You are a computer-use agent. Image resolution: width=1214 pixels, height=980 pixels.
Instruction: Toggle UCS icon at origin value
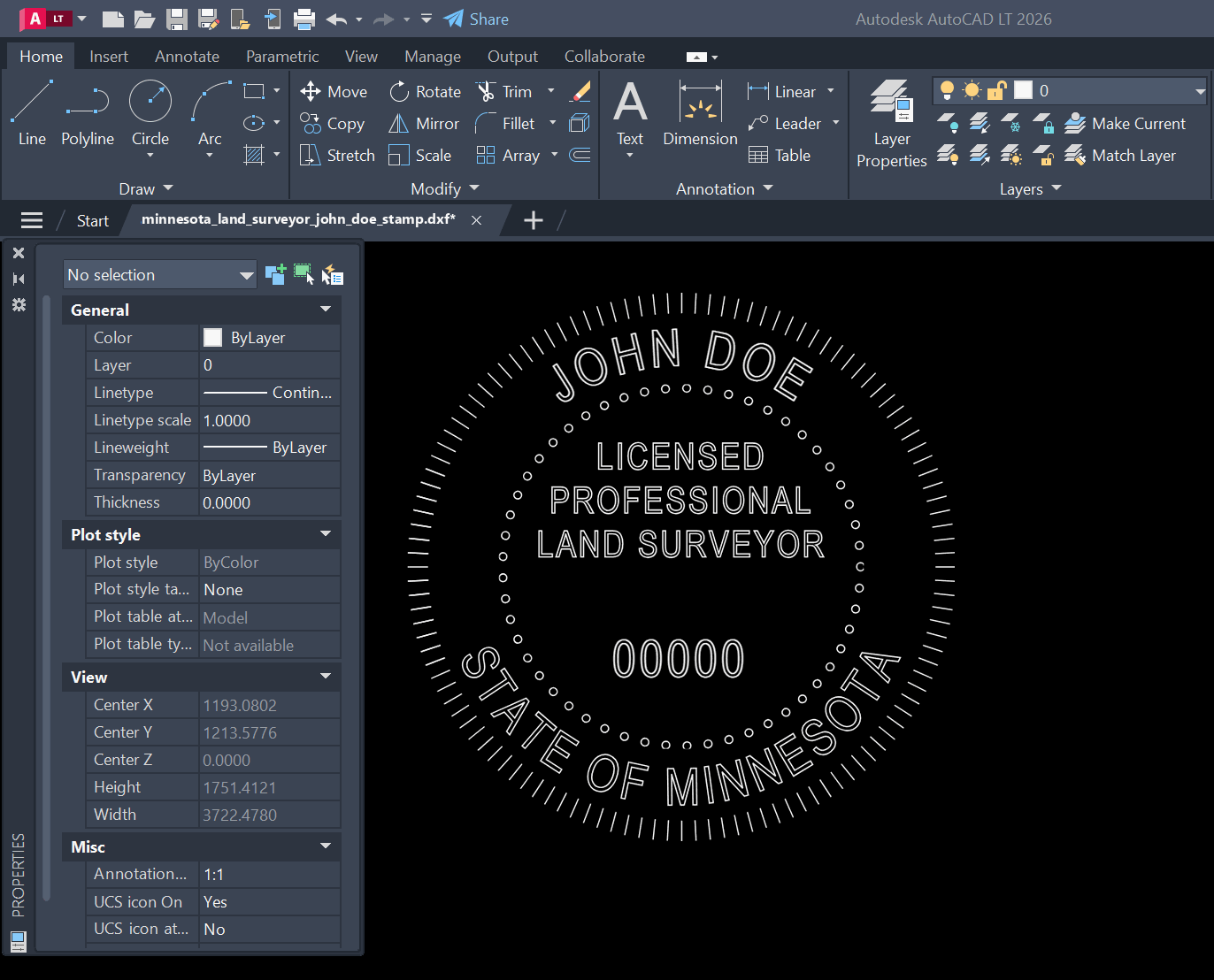[x=269, y=930]
